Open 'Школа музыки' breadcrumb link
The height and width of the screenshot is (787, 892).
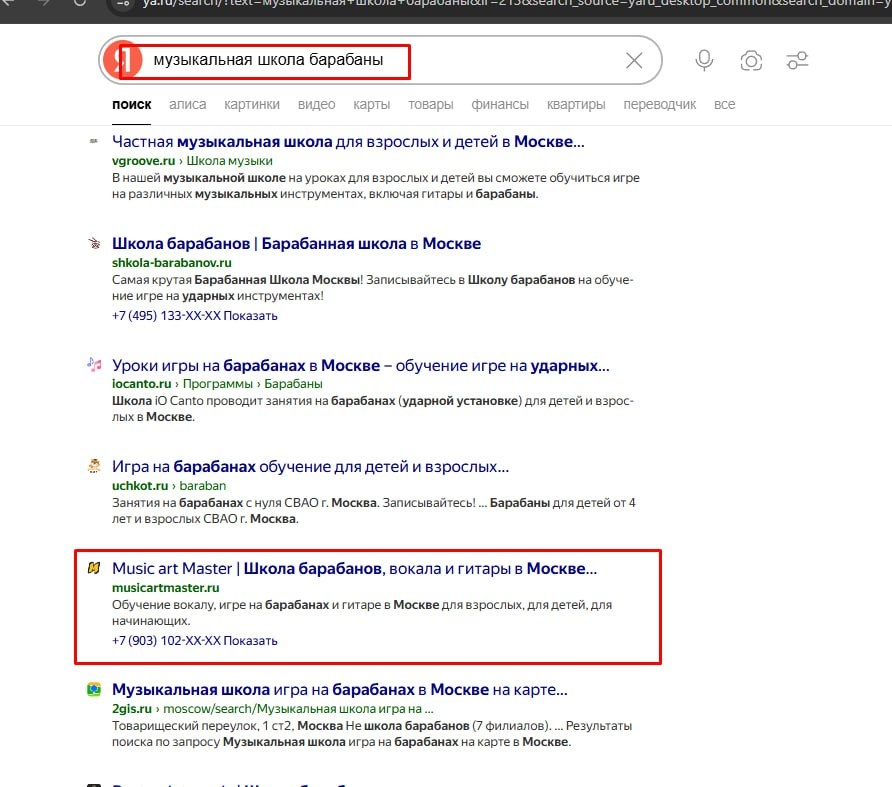229,161
